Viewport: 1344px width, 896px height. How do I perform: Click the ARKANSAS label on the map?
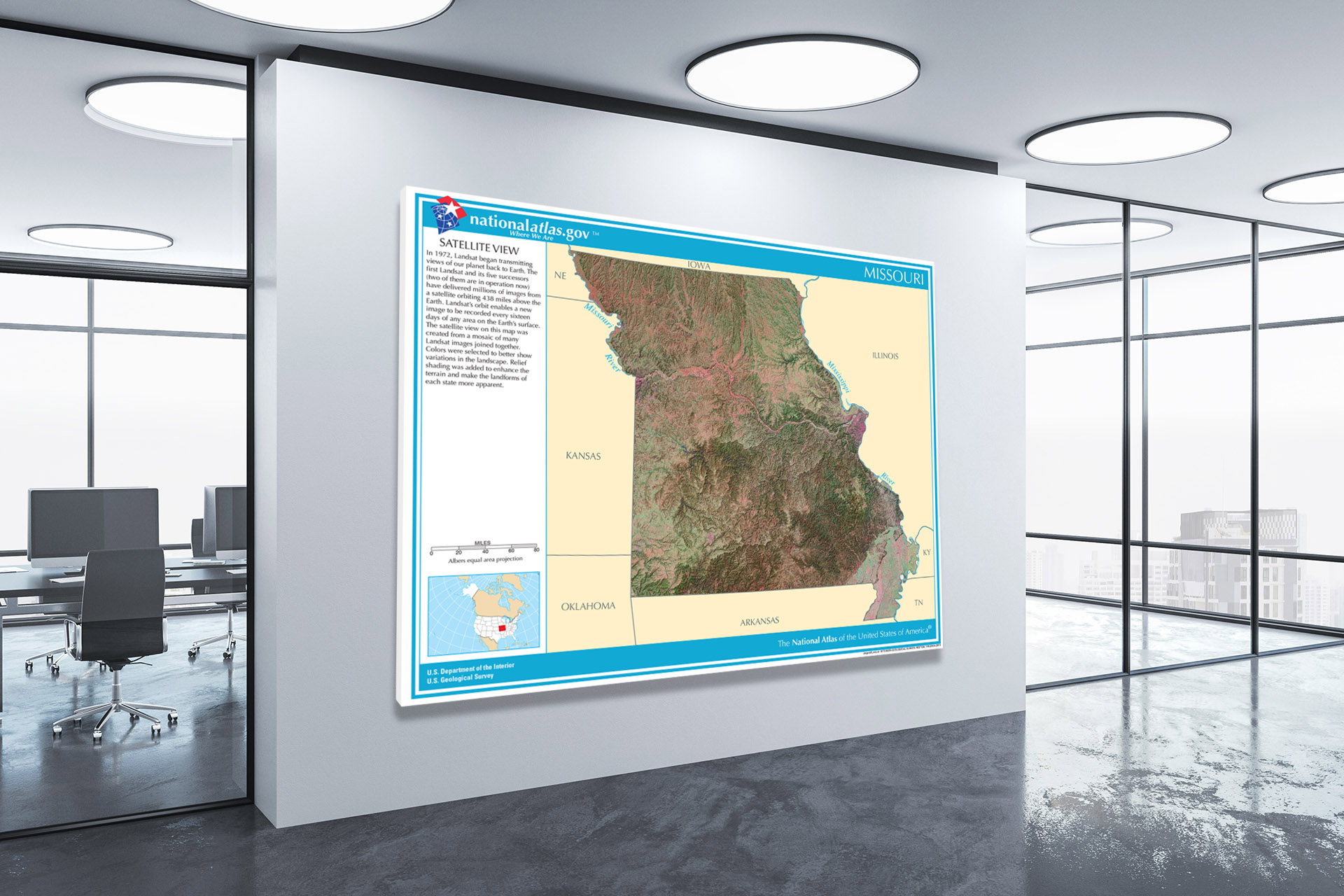point(759,622)
